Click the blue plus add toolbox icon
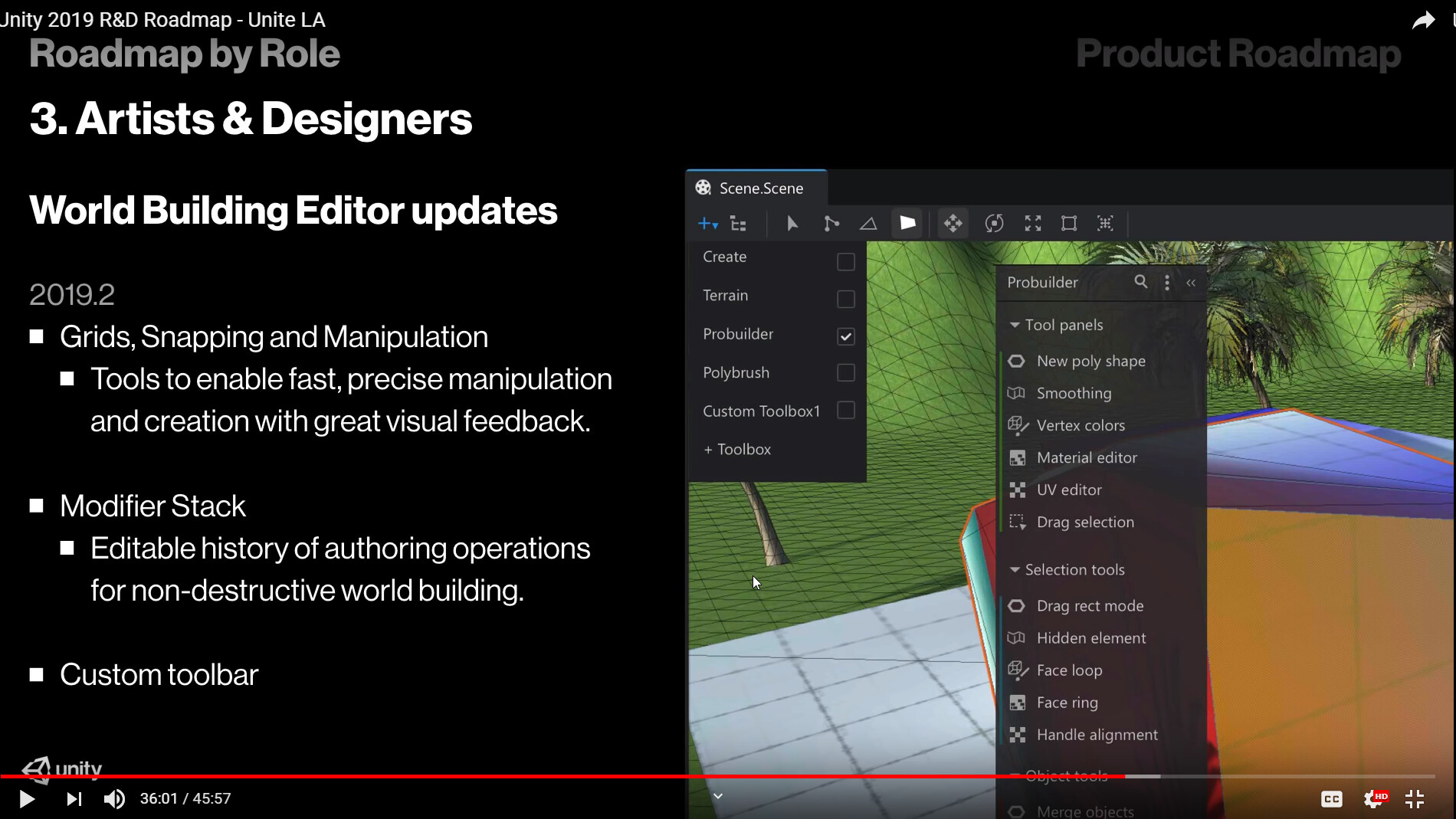 [707, 224]
